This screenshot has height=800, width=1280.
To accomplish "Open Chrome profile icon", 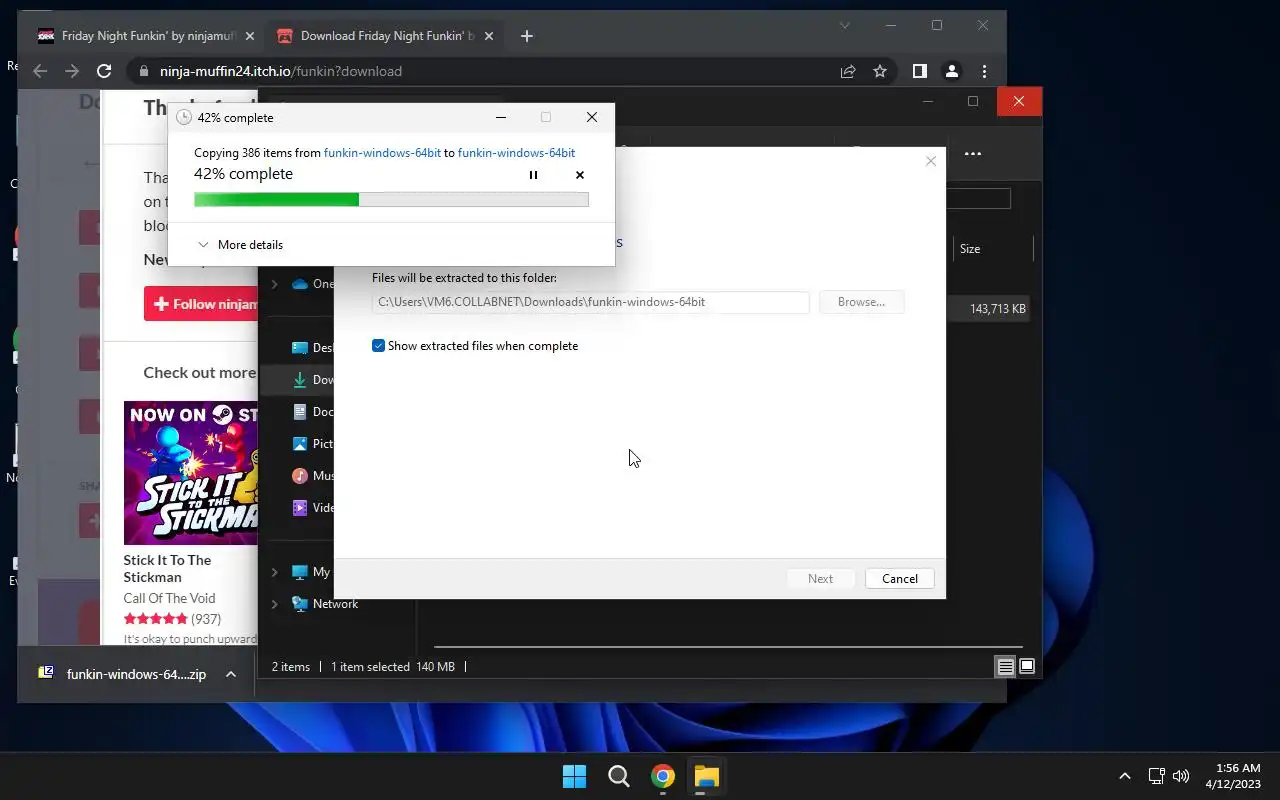I will pos(952,71).
